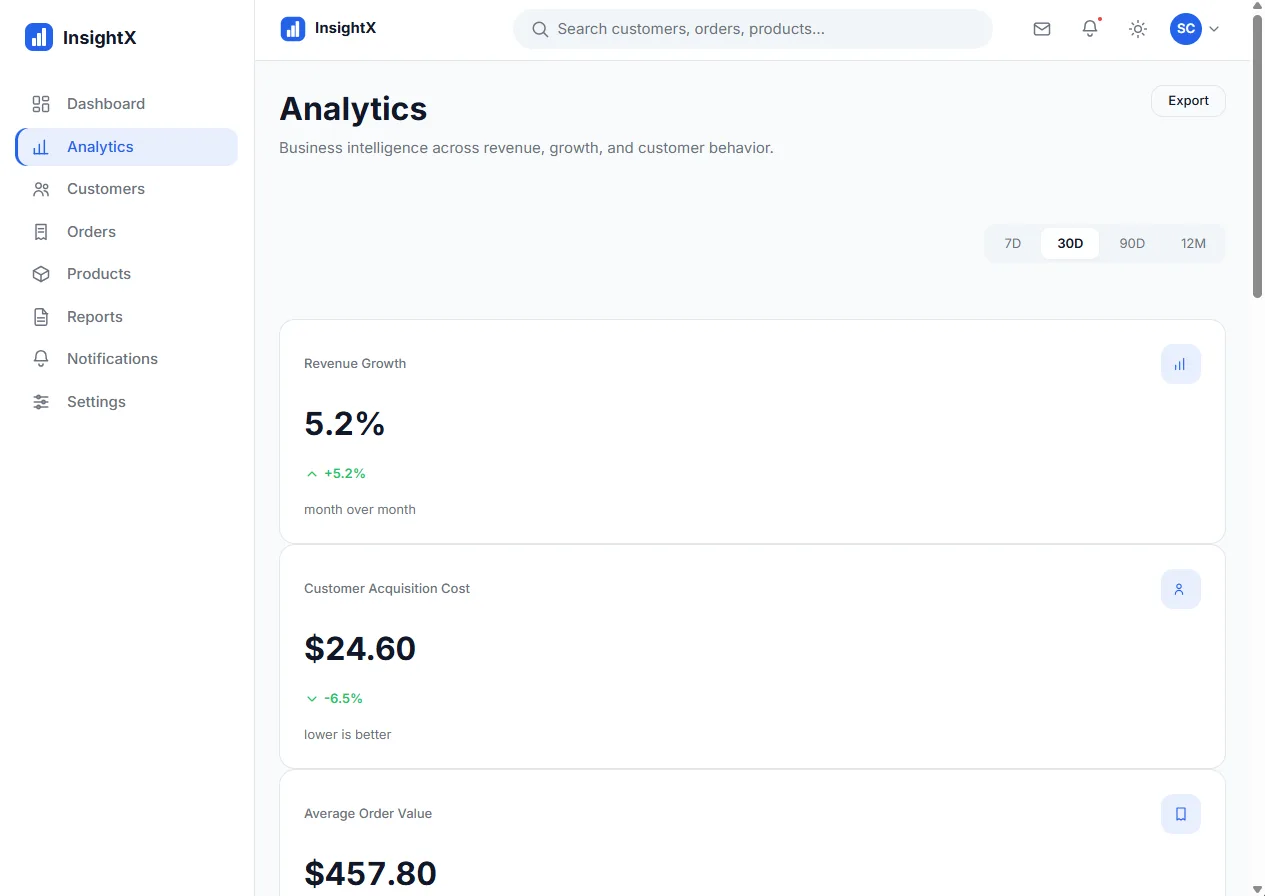Click the scrollbar down arrow
The image size is (1265, 896).
(1257, 889)
